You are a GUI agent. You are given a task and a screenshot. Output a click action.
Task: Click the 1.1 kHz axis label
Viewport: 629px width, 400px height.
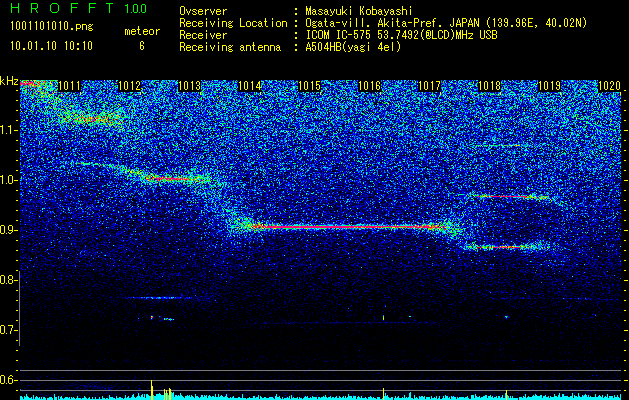coord(8,130)
